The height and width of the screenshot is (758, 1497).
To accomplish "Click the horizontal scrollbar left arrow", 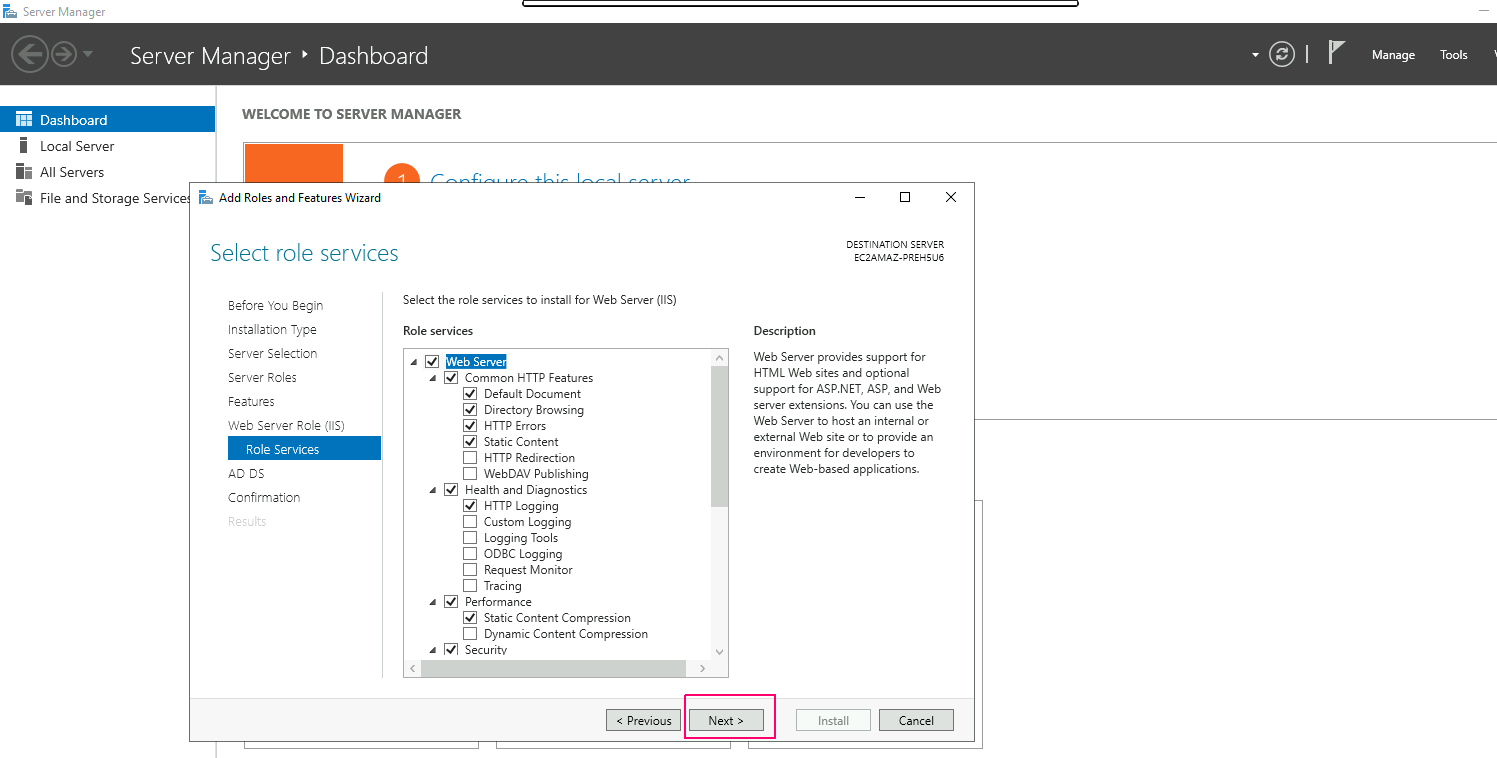I will [413, 669].
